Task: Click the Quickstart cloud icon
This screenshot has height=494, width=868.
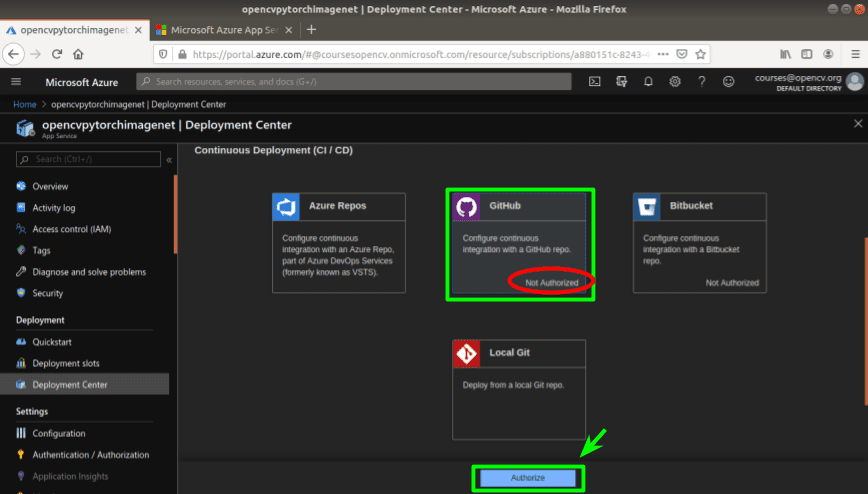Action: 21,342
